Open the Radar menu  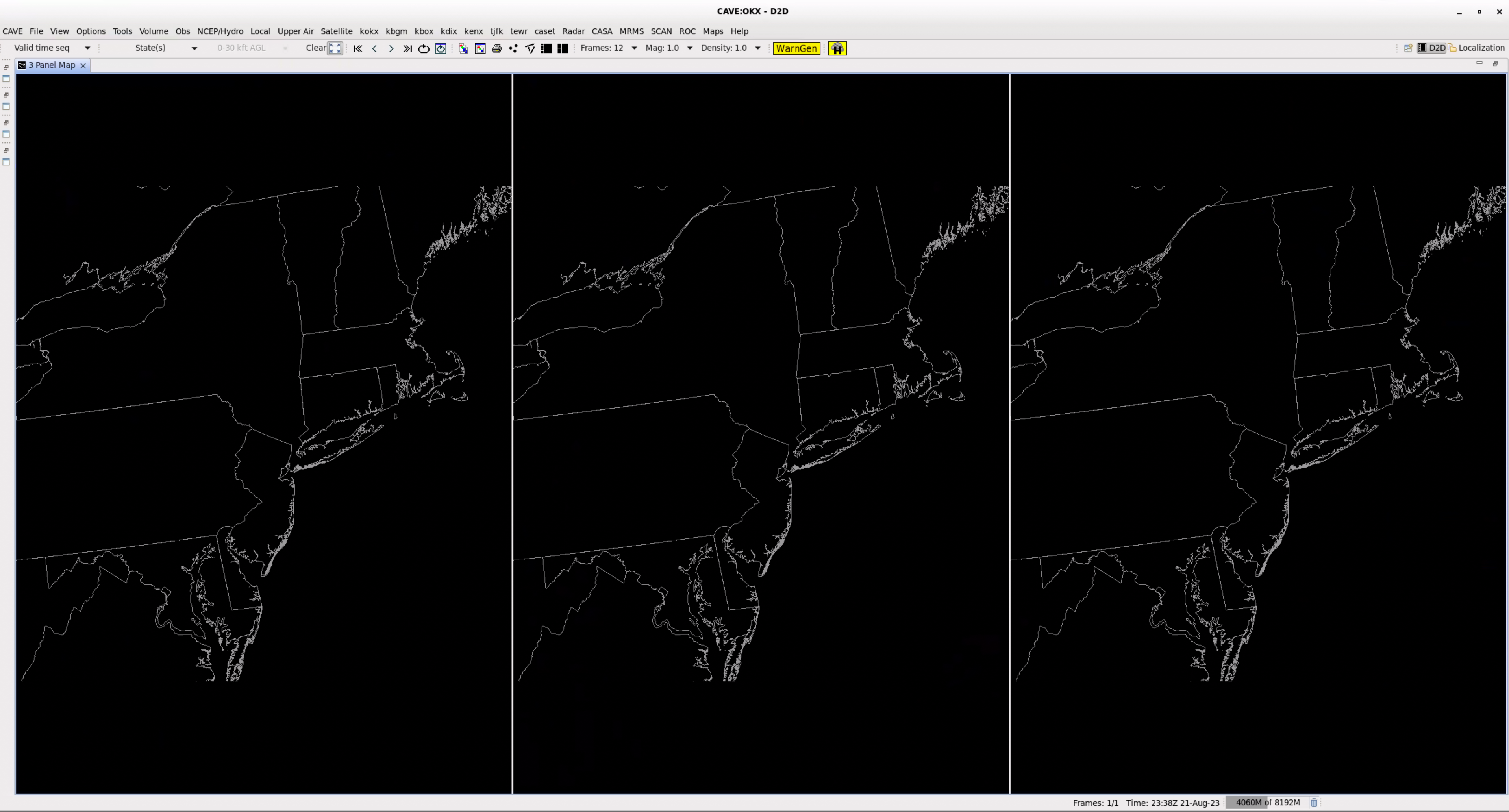(574, 31)
